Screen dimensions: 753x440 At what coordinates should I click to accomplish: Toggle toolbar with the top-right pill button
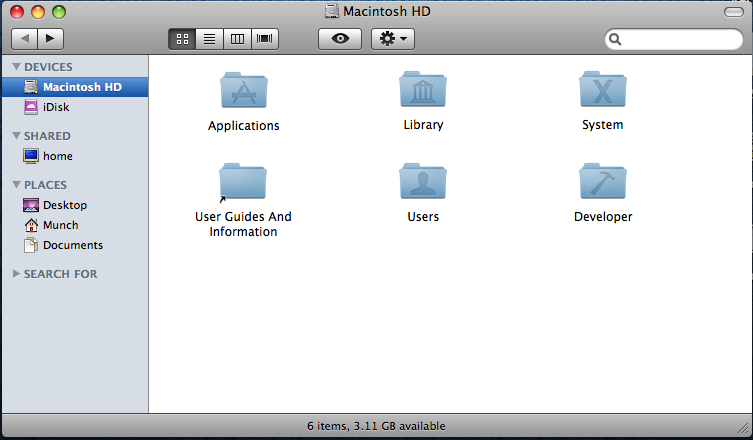click(733, 12)
